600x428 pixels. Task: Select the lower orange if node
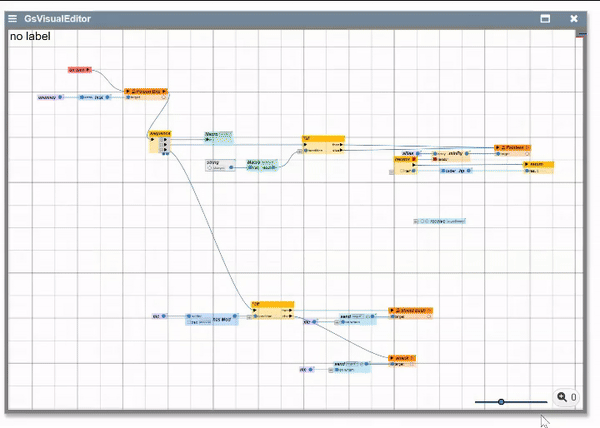click(272, 304)
